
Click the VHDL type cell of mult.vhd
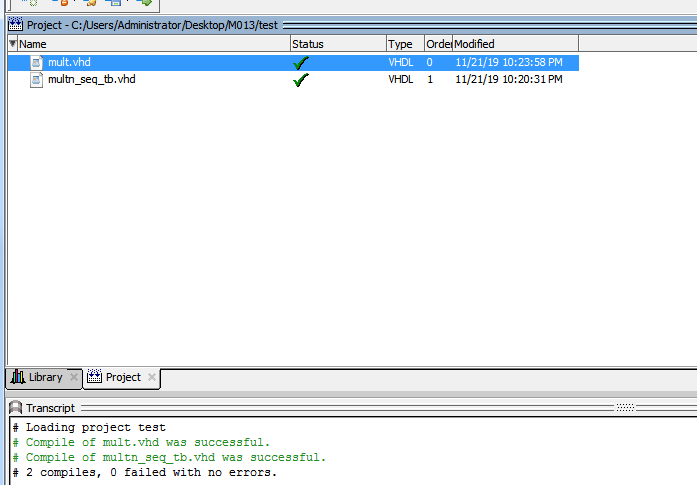(x=401, y=62)
